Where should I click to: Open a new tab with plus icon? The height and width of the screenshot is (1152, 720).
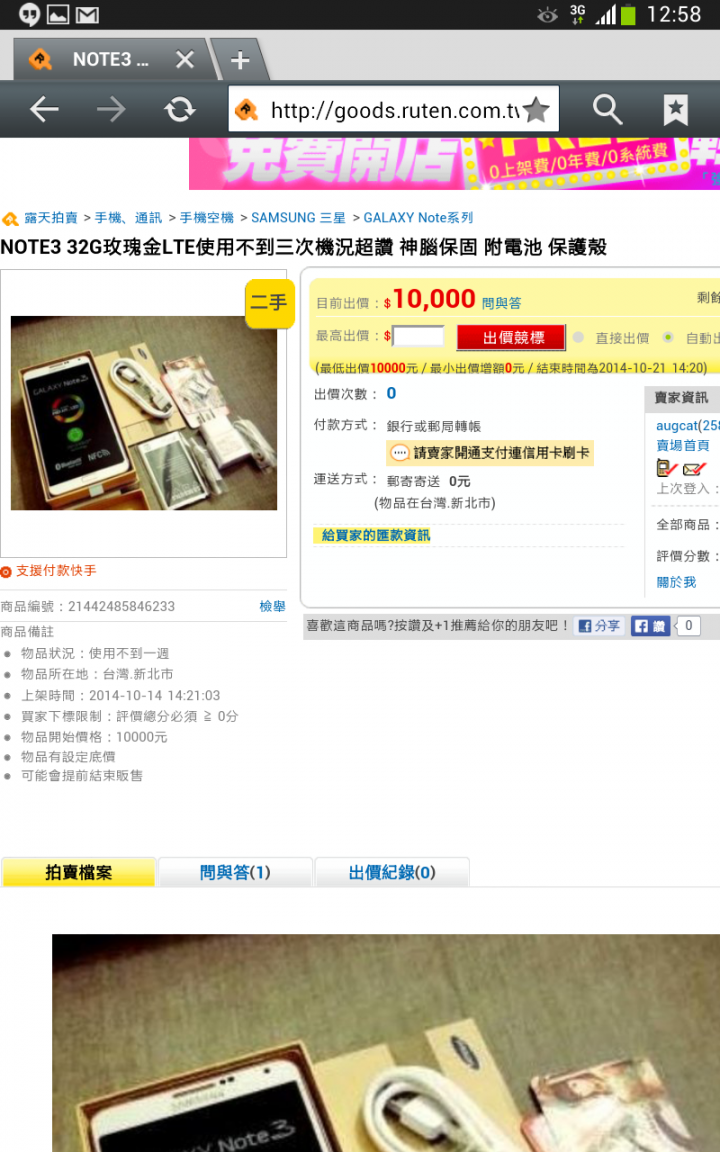[x=240, y=60]
